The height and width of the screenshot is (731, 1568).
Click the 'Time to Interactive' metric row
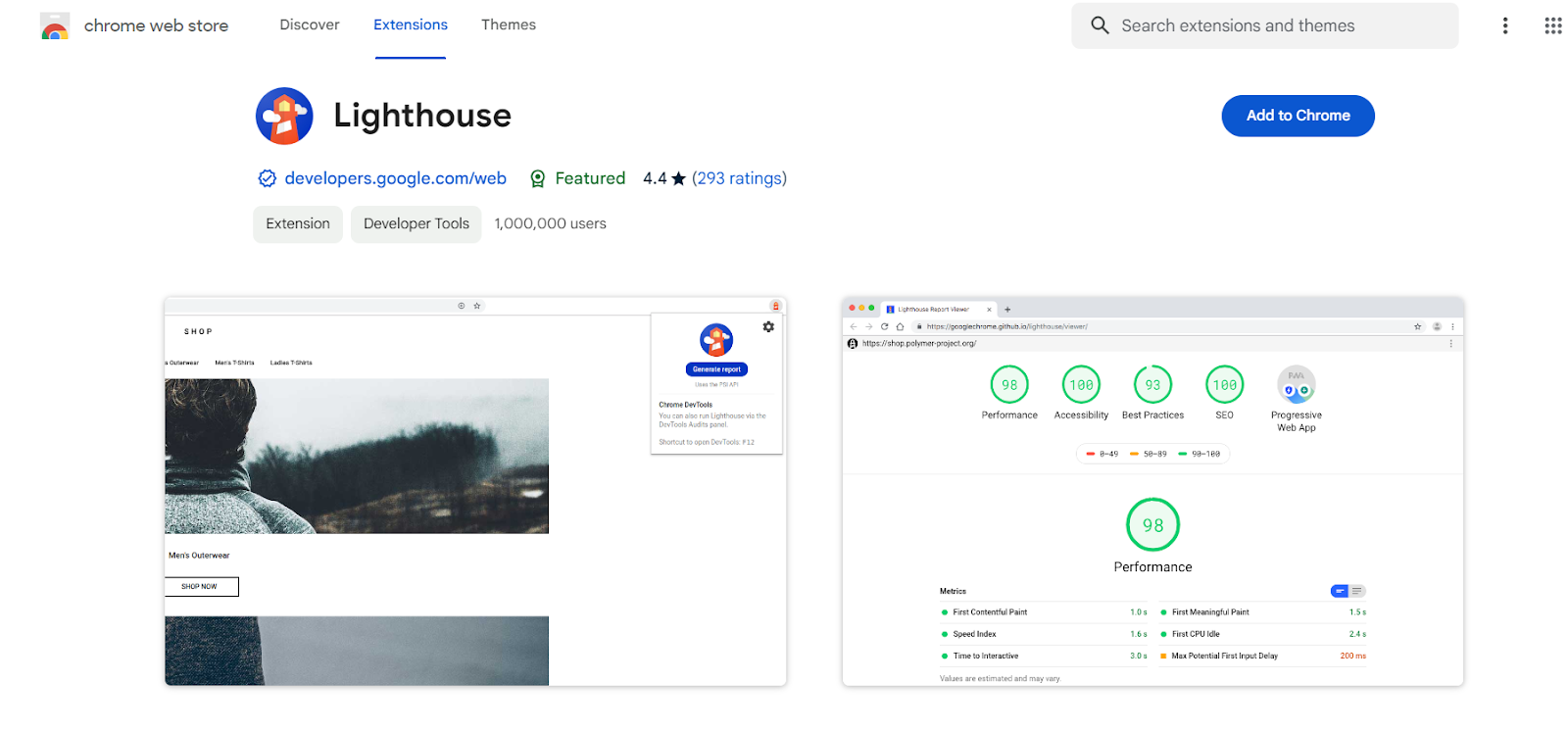pyautogui.click(x=1044, y=656)
